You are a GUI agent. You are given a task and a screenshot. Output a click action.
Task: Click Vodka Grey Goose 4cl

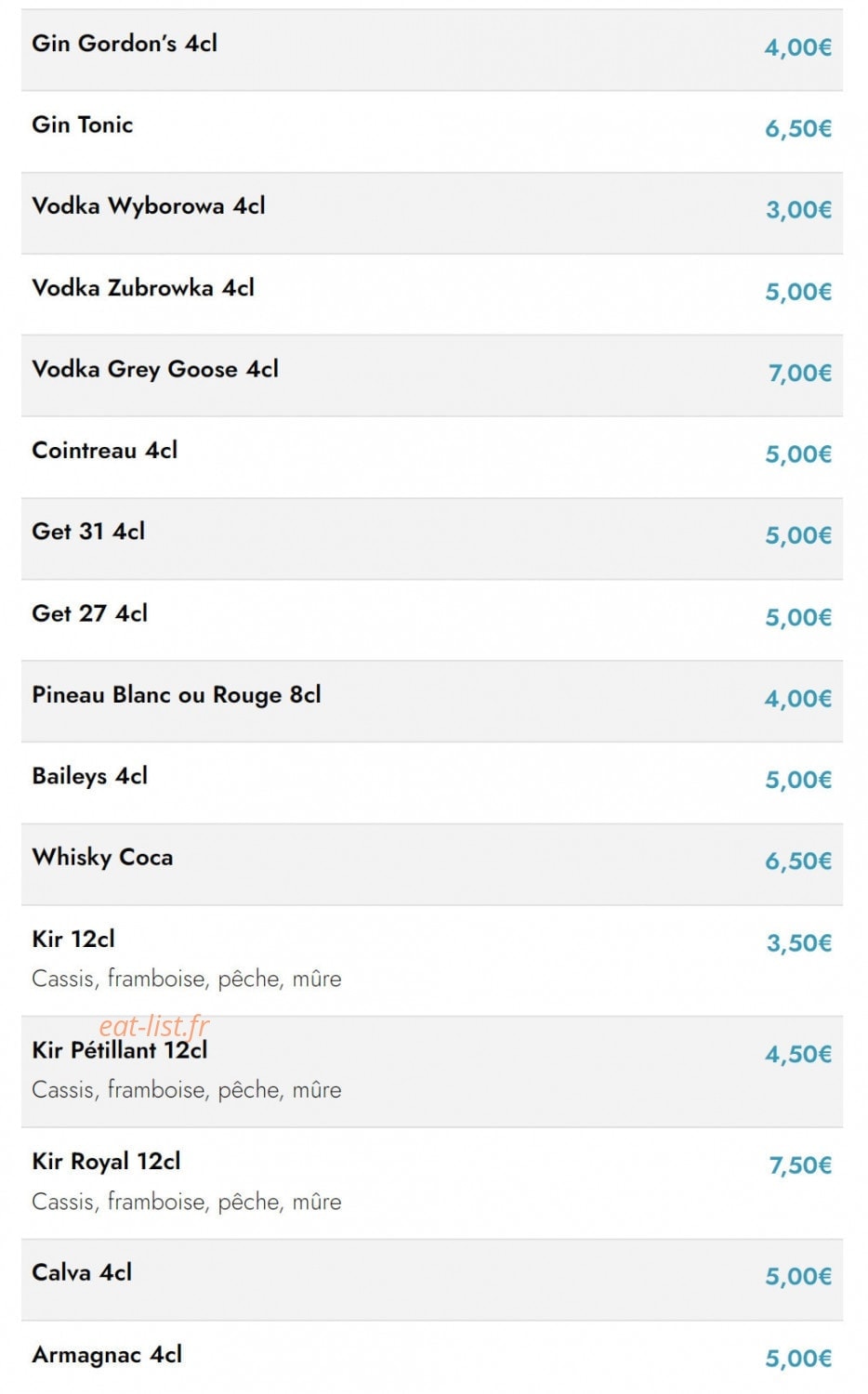[432, 375]
